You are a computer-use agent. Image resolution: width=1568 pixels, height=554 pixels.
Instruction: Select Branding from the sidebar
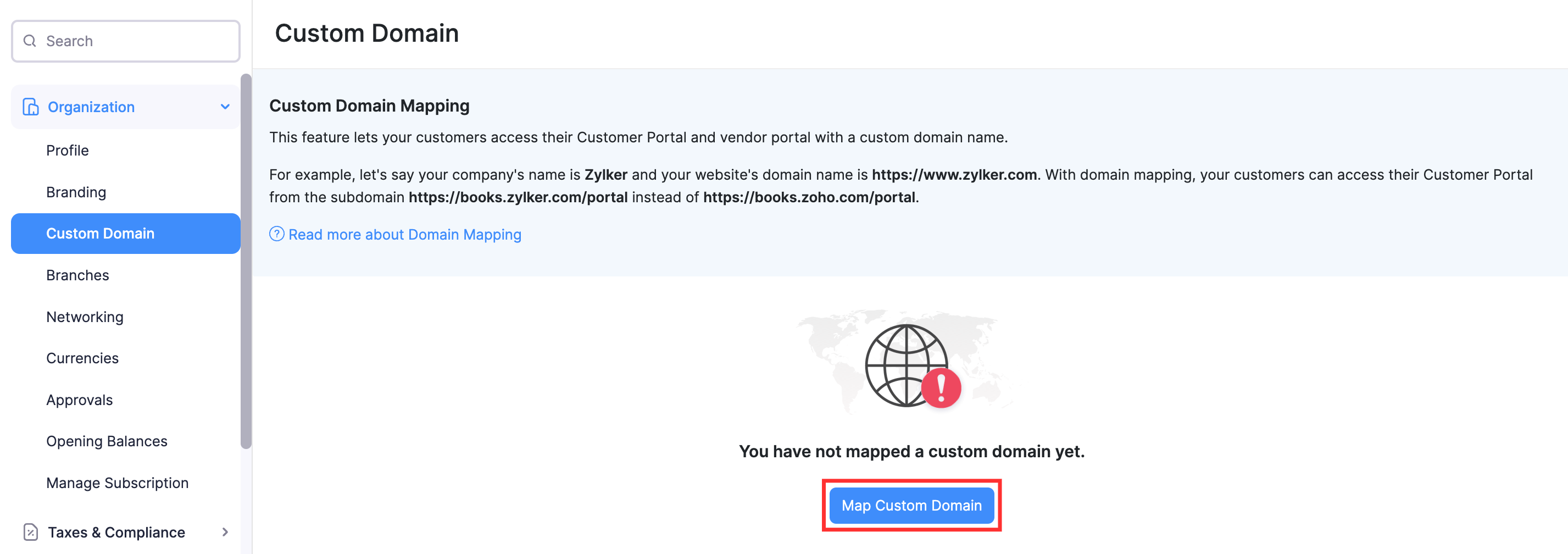(76, 192)
